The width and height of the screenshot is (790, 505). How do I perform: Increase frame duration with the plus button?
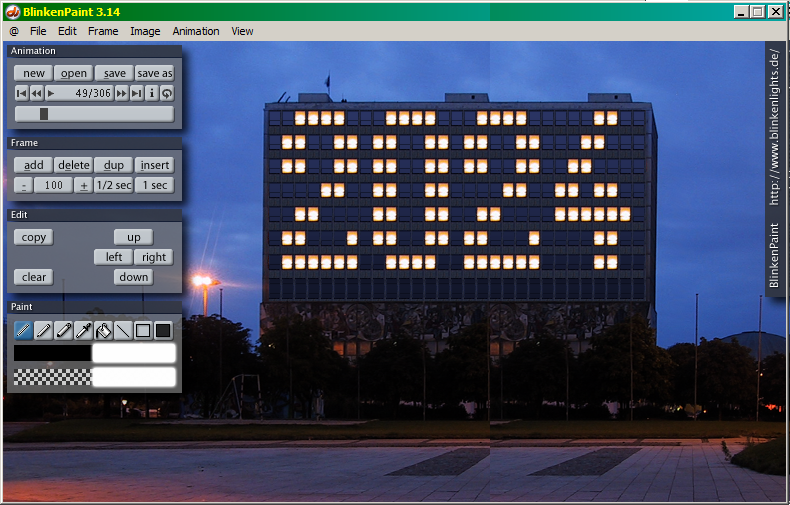(84, 185)
